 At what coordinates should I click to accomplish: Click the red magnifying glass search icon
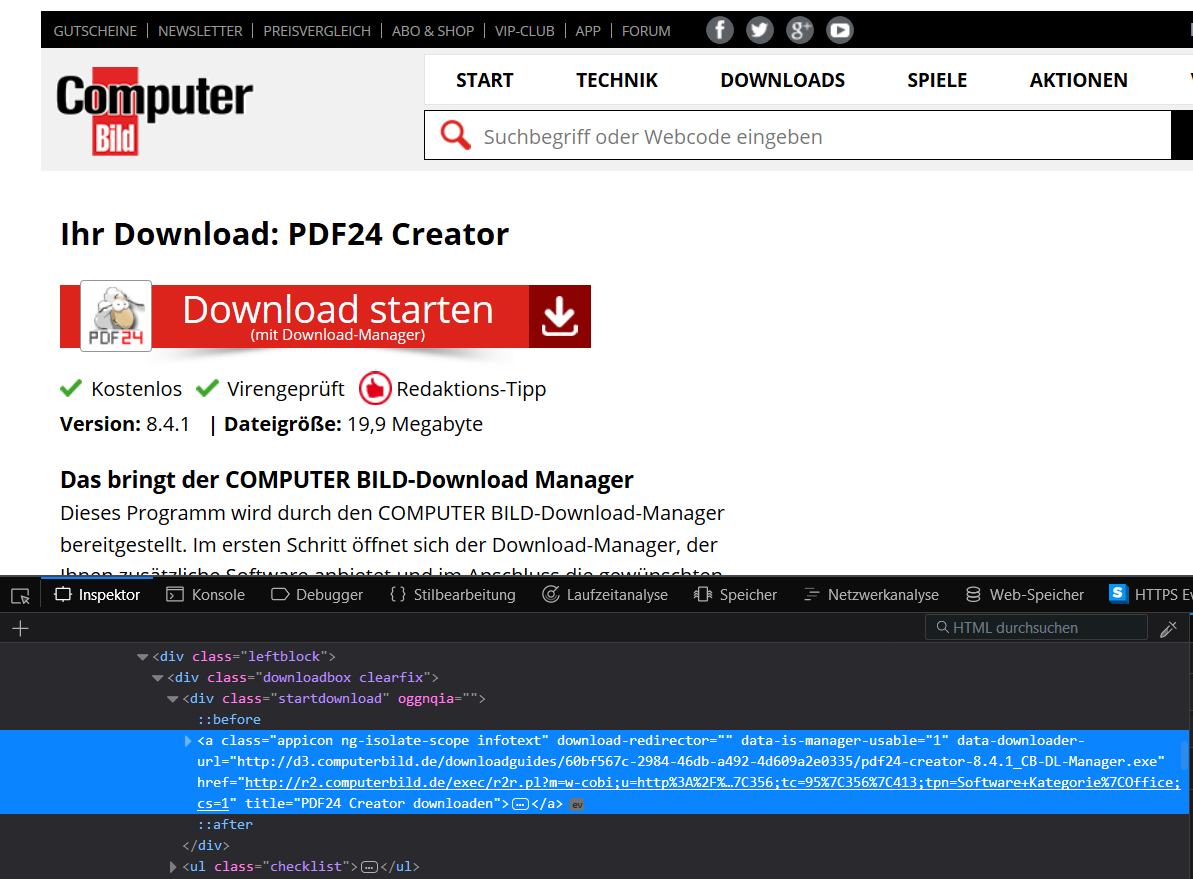click(x=455, y=134)
